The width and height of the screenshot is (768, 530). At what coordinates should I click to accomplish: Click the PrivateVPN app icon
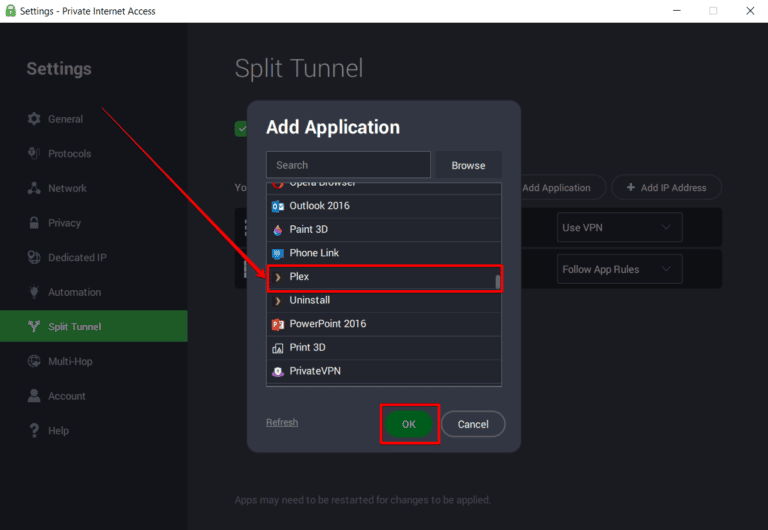[278, 371]
